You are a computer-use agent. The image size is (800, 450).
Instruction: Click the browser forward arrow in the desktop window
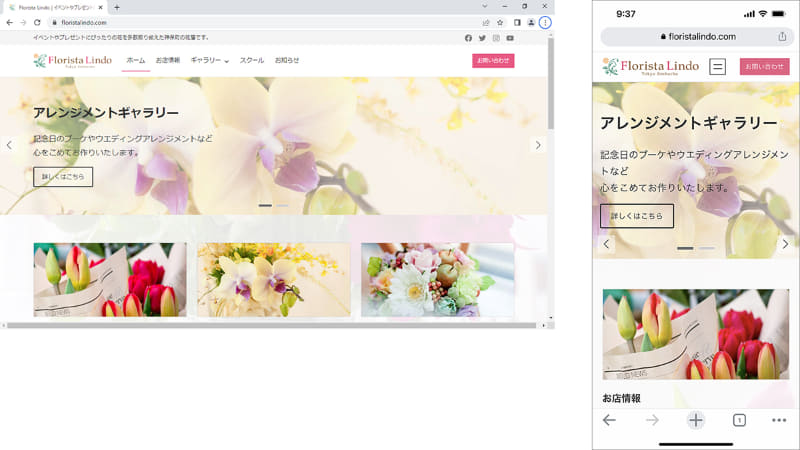coord(23,22)
